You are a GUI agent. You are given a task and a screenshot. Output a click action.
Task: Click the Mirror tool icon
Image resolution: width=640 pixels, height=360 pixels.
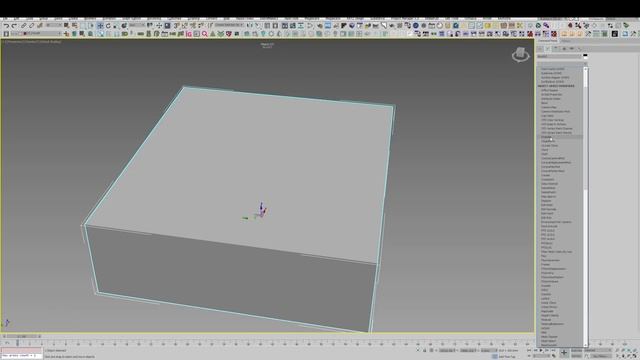click(250, 26)
